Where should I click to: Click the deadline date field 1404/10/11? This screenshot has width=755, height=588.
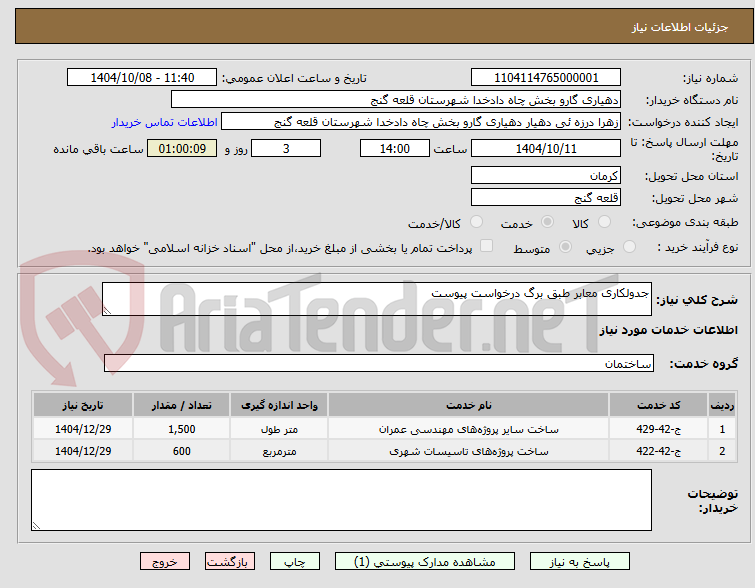click(x=546, y=148)
